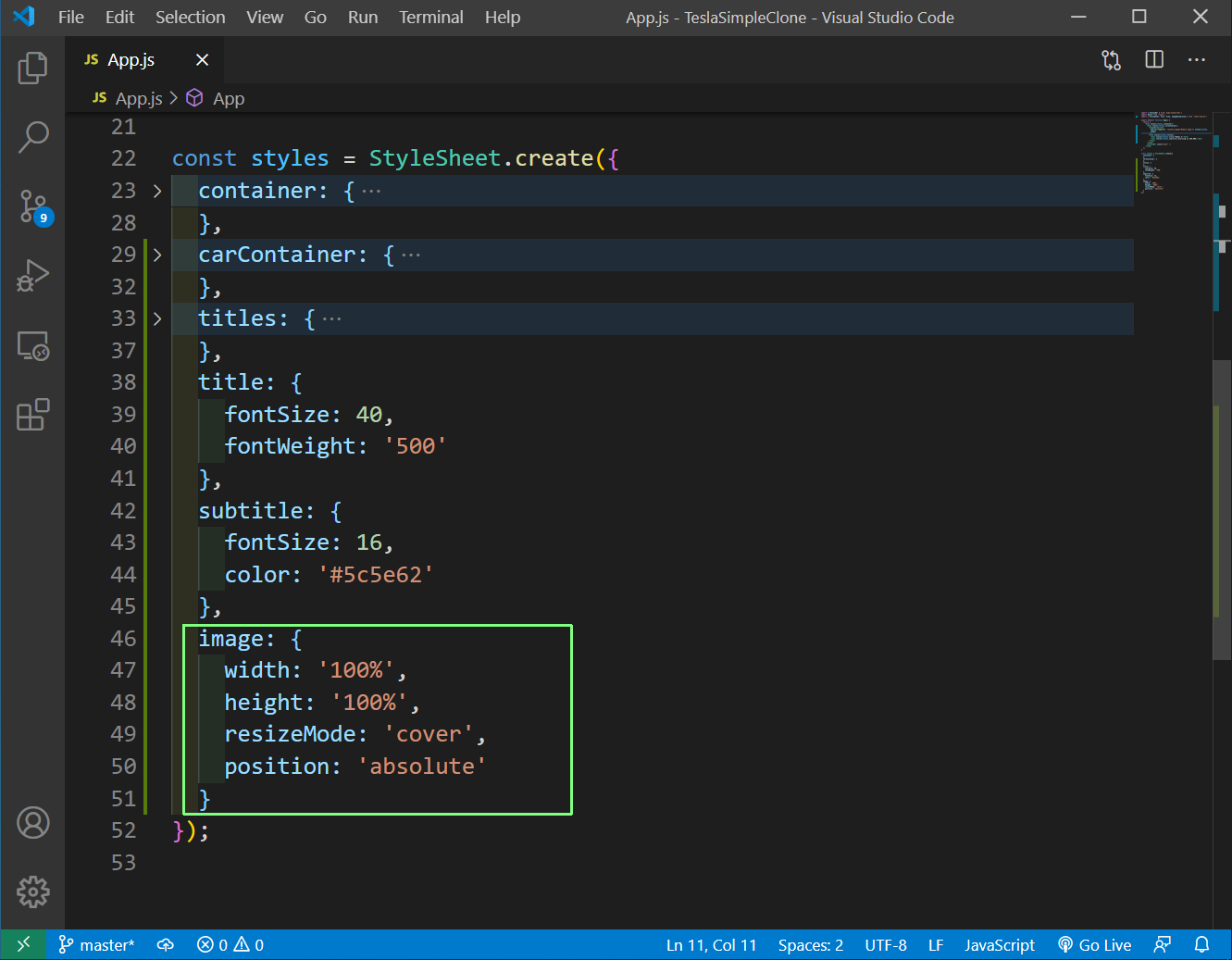
Task: Click the App symbol in breadcrumb
Action: click(229, 98)
